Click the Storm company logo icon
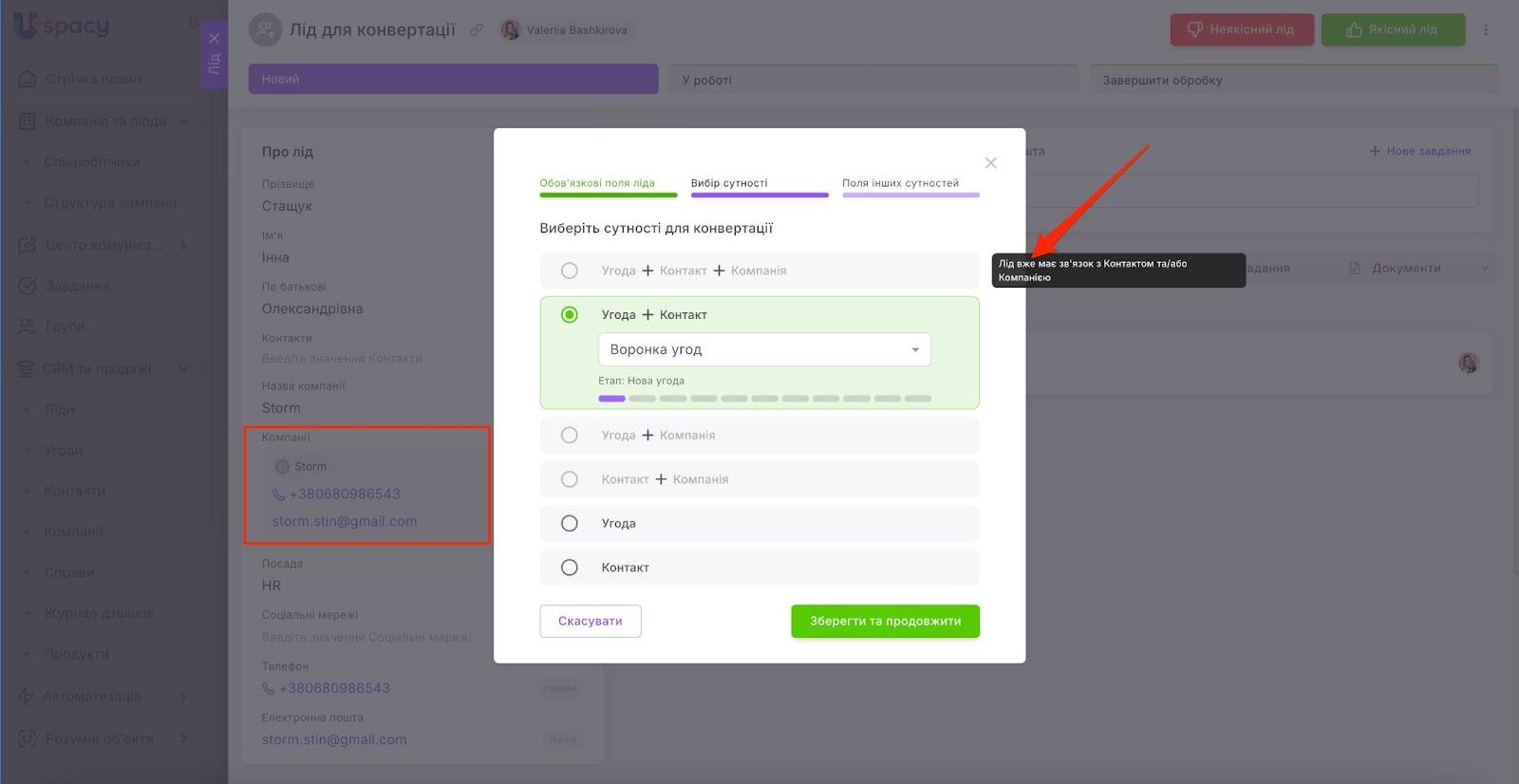1519x784 pixels. (282, 467)
